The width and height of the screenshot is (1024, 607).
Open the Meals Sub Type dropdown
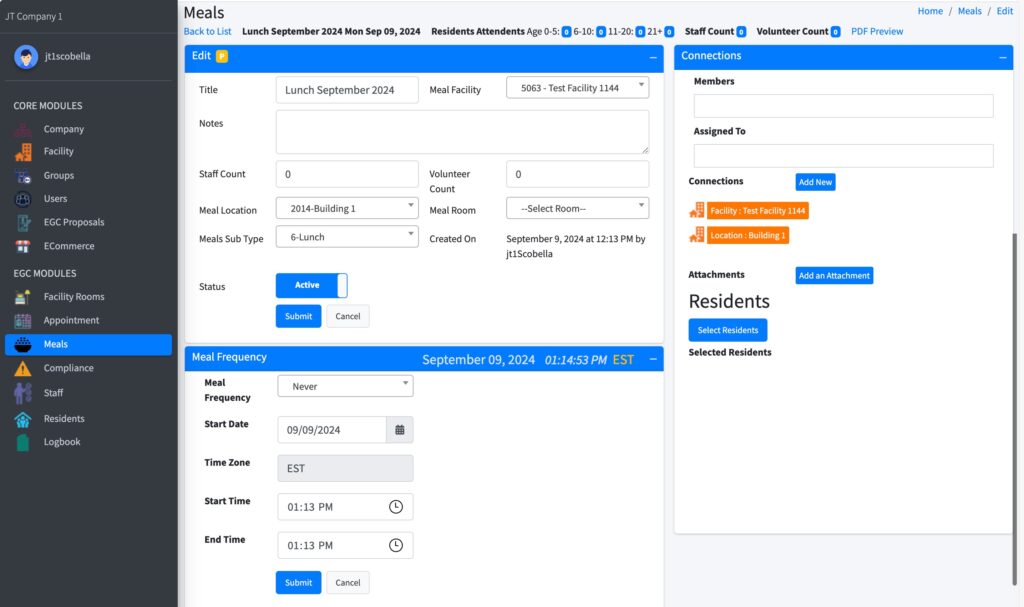click(346, 237)
